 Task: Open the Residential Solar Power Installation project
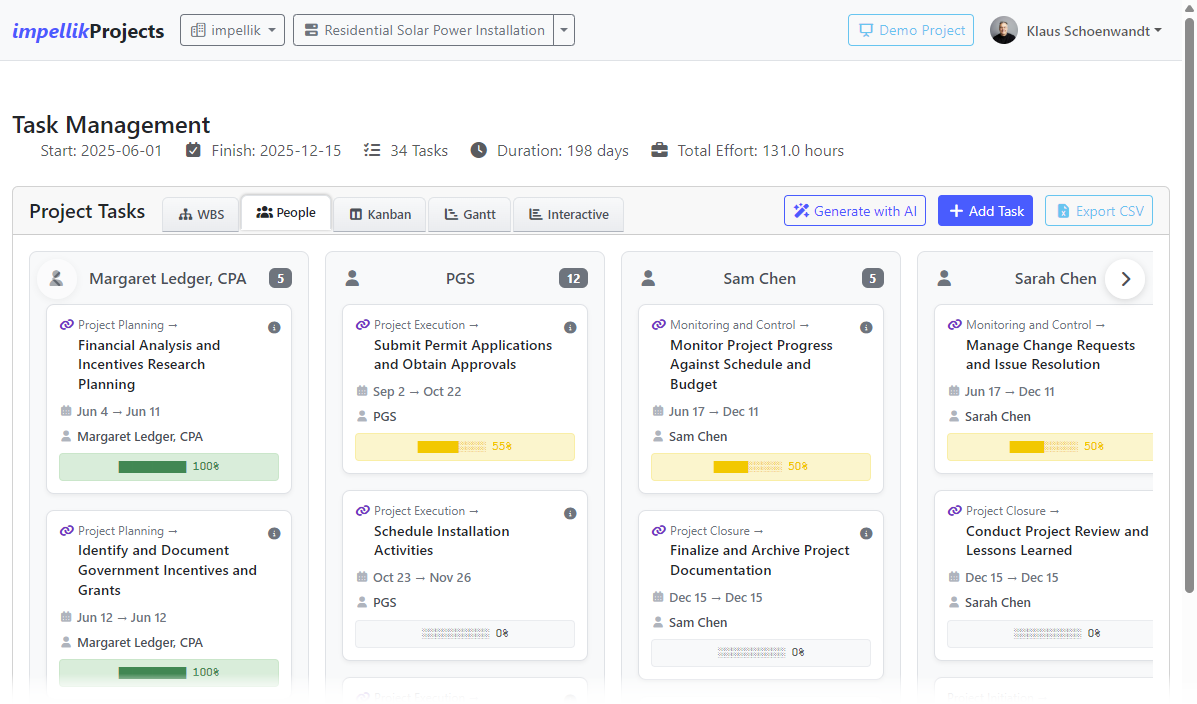point(424,31)
